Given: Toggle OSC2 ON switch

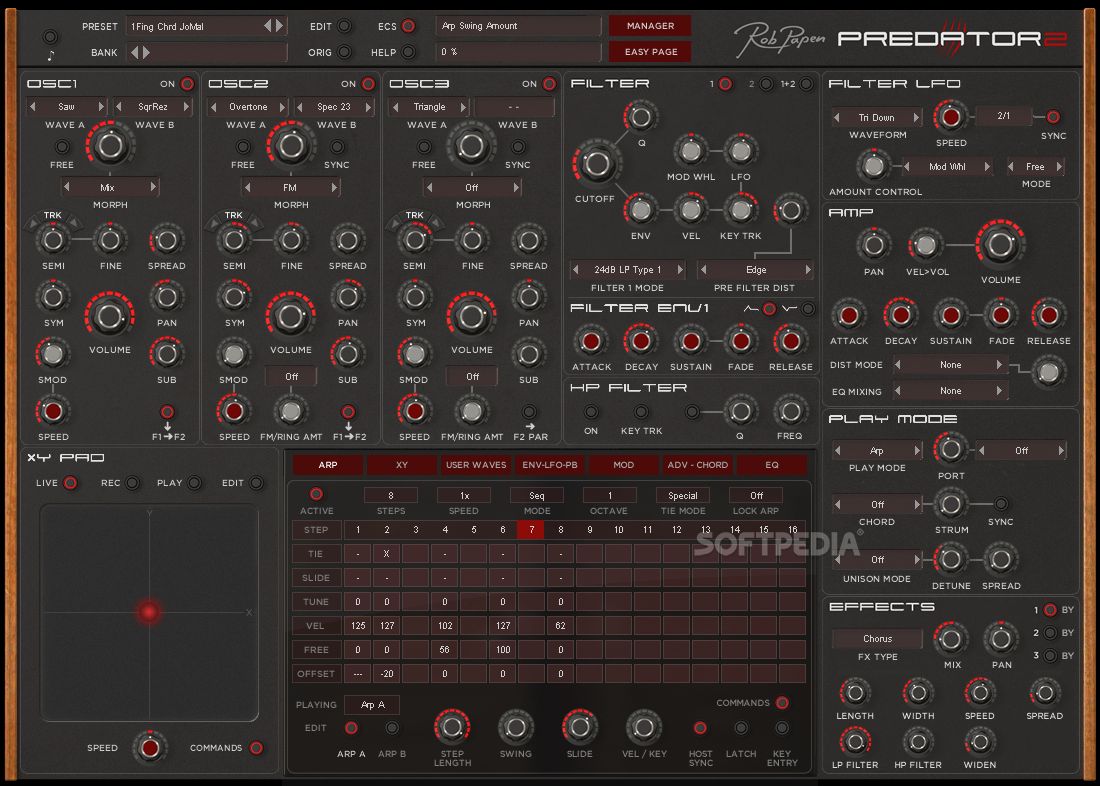Looking at the screenshot, I should coord(368,84).
